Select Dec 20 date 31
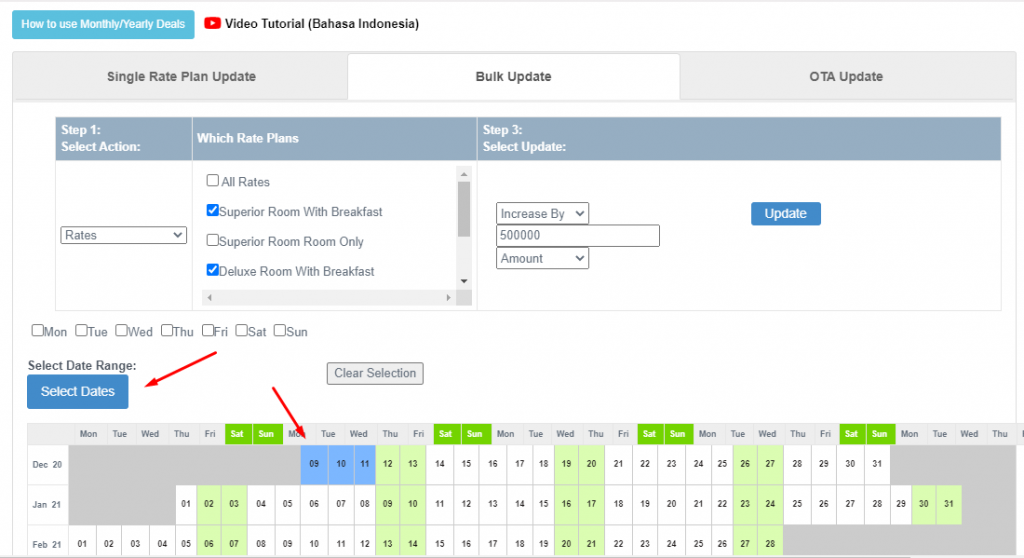 pyautogui.click(x=877, y=464)
